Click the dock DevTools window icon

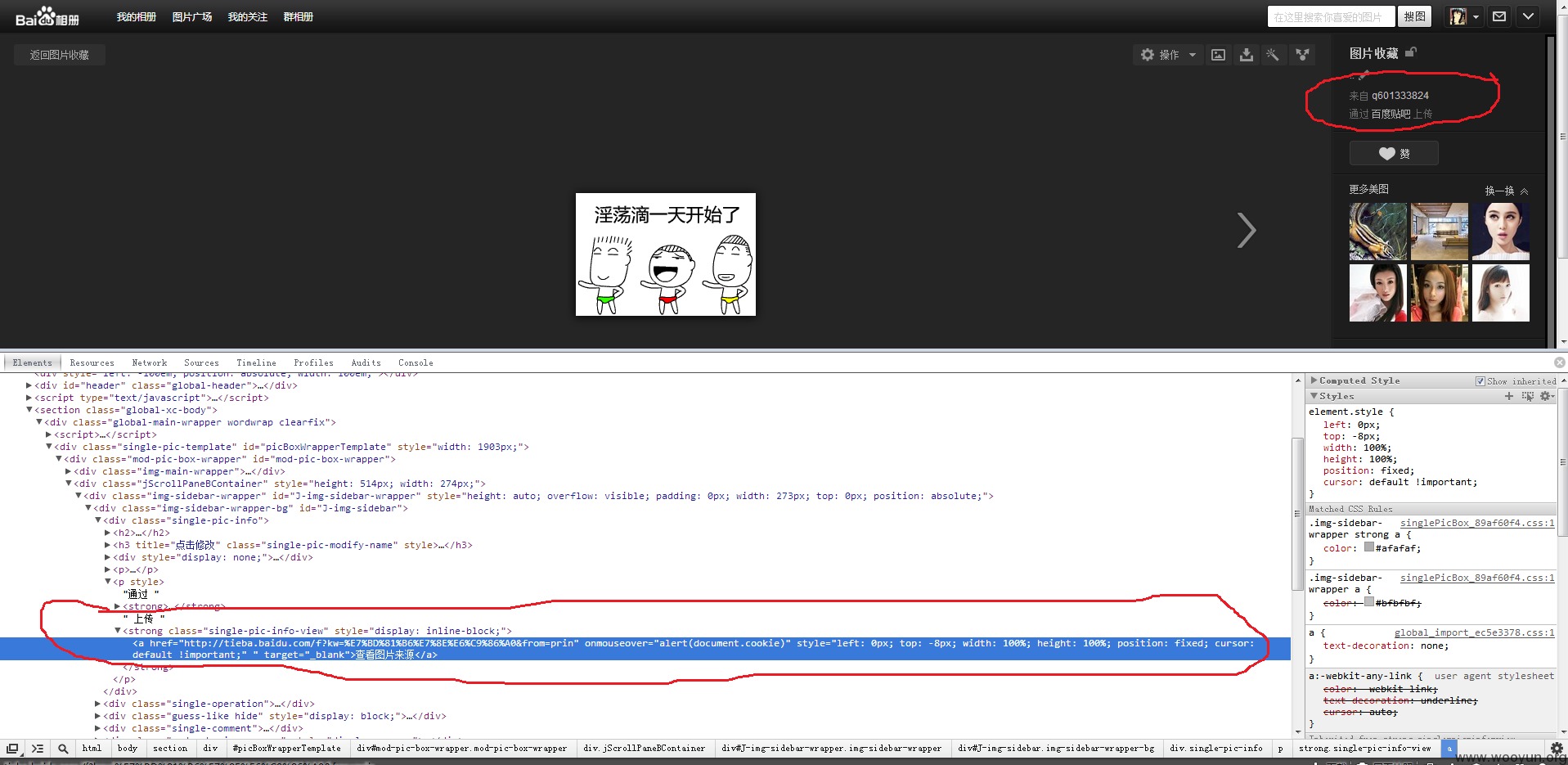(x=12, y=749)
